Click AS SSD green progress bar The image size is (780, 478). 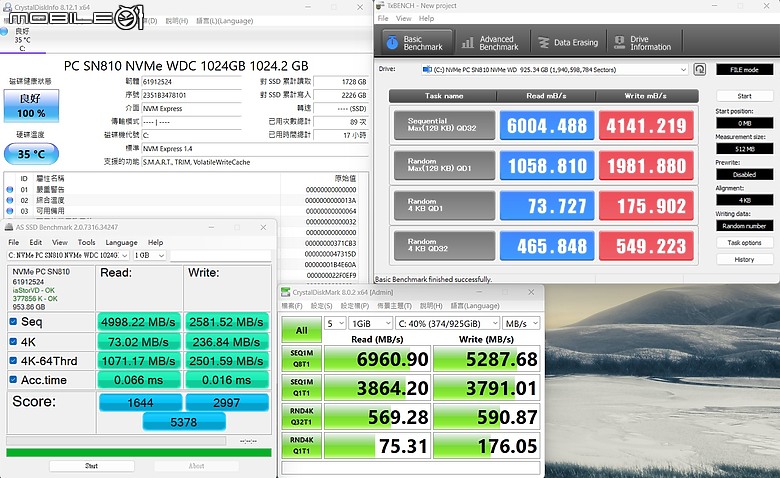pos(139,452)
